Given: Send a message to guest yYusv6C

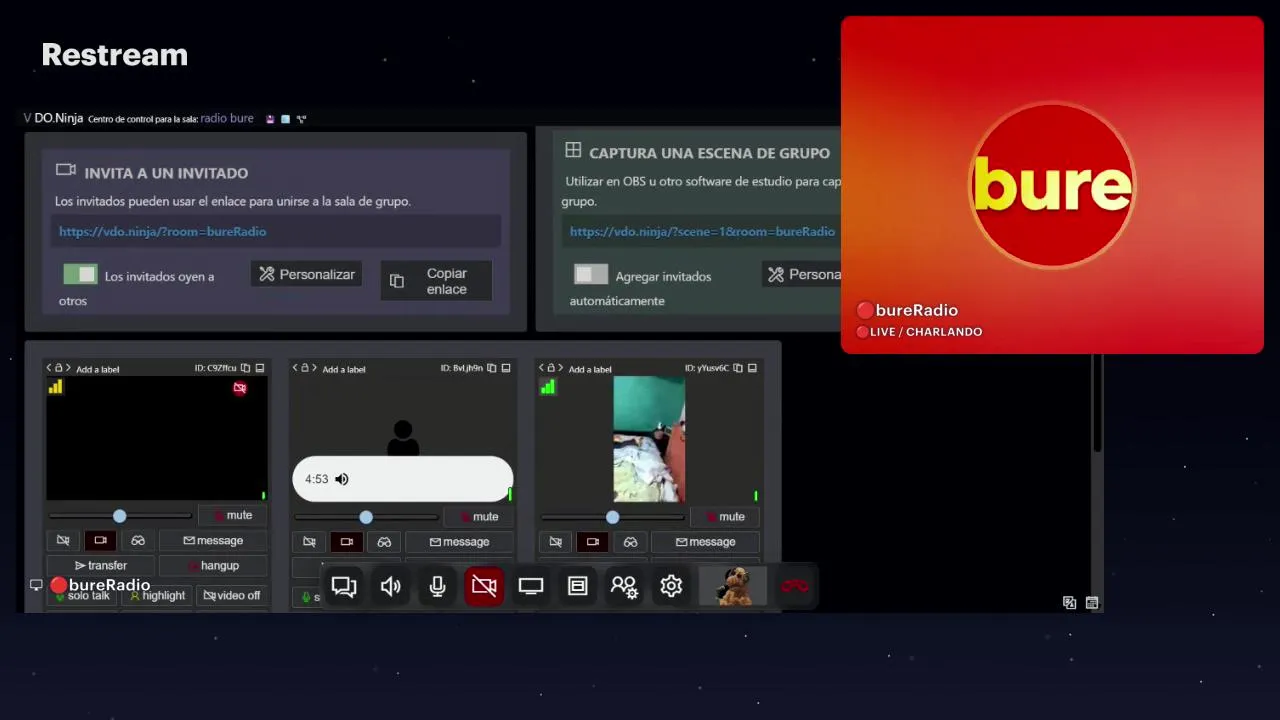Looking at the screenshot, I should click(705, 542).
